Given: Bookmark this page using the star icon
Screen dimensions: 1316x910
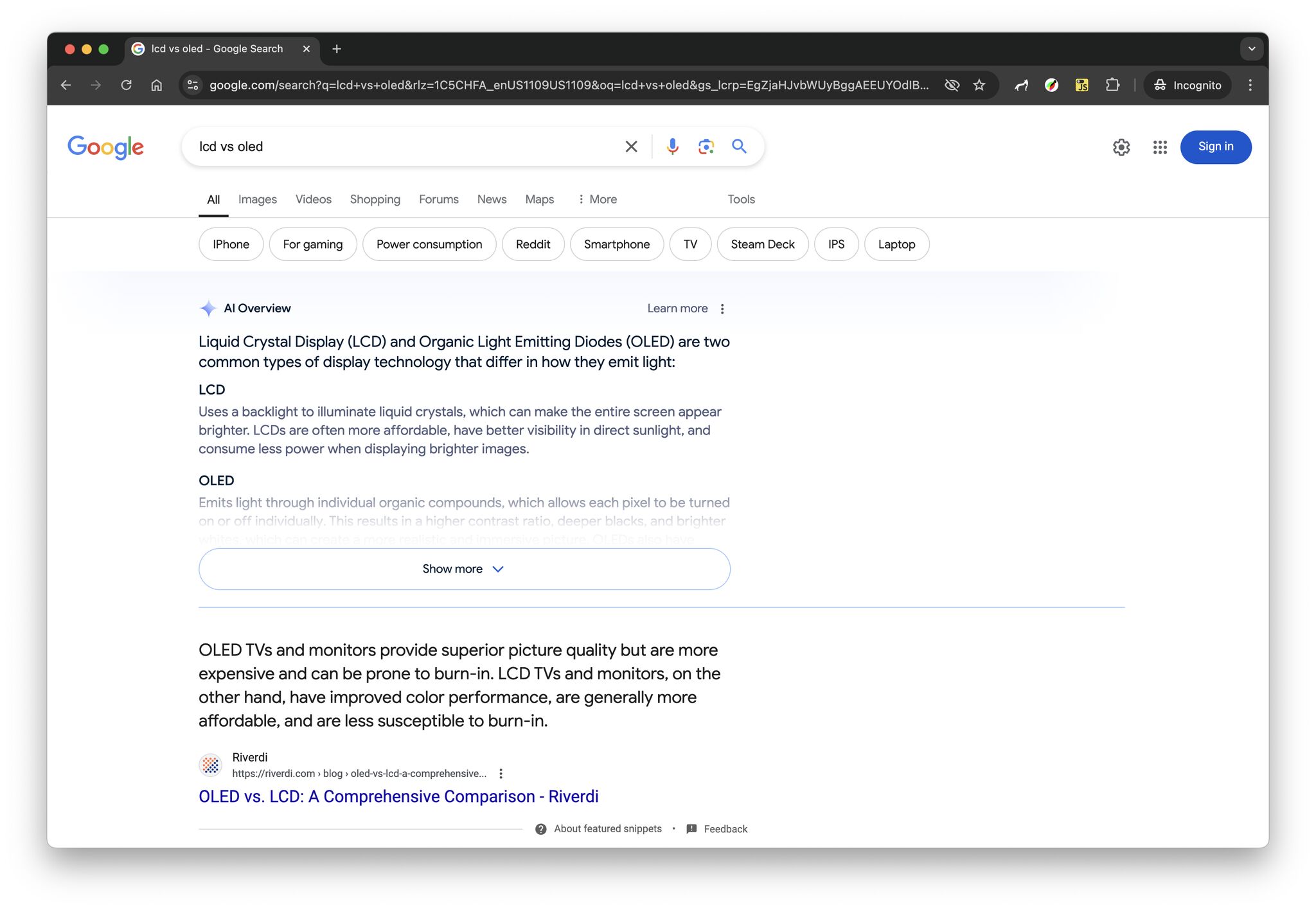Looking at the screenshot, I should pyautogui.click(x=979, y=84).
